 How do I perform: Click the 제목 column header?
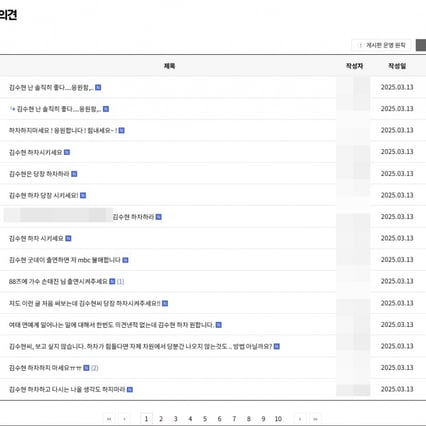169,66
